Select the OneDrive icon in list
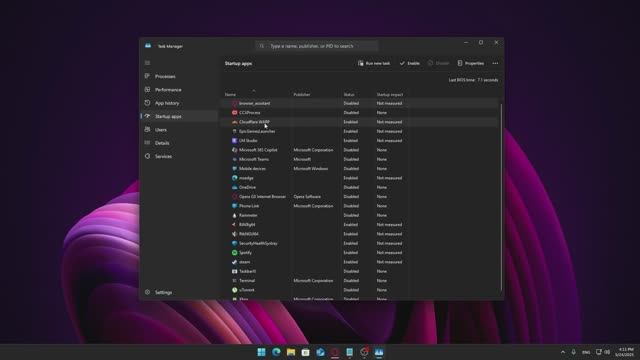640x360 pixels. coord(234,187)
